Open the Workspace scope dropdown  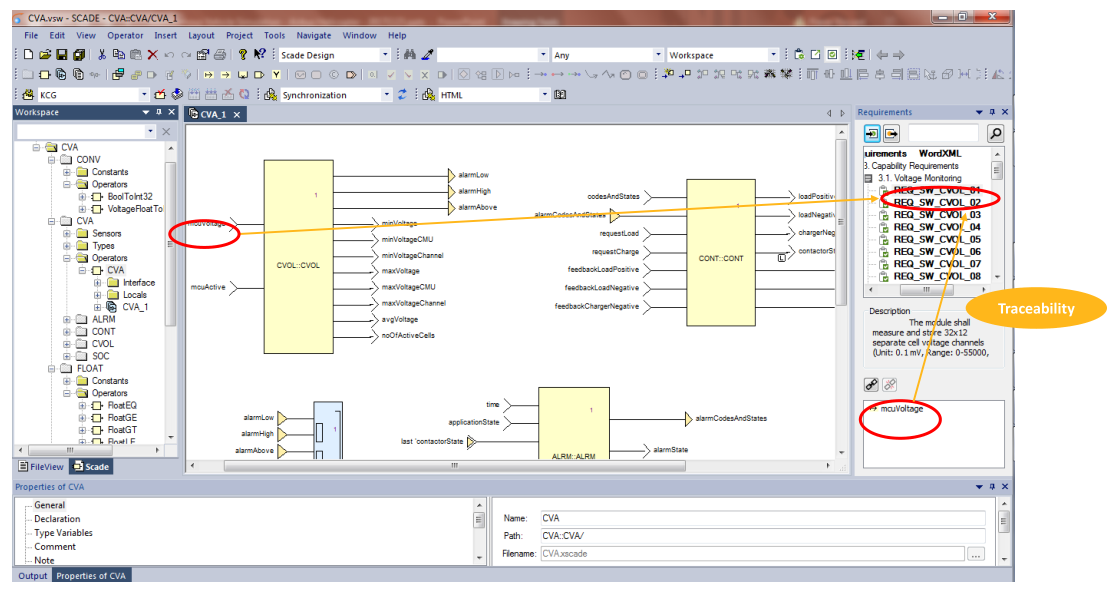(773, 55)
